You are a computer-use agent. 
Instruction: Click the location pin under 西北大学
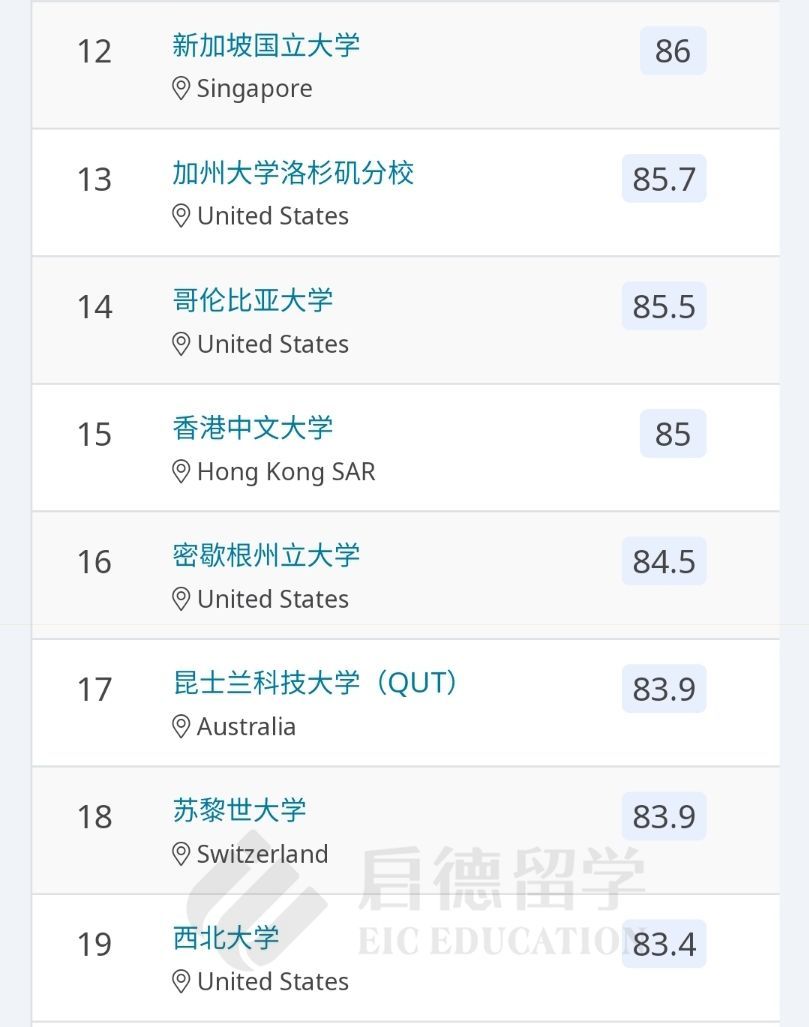click(181, 982)
